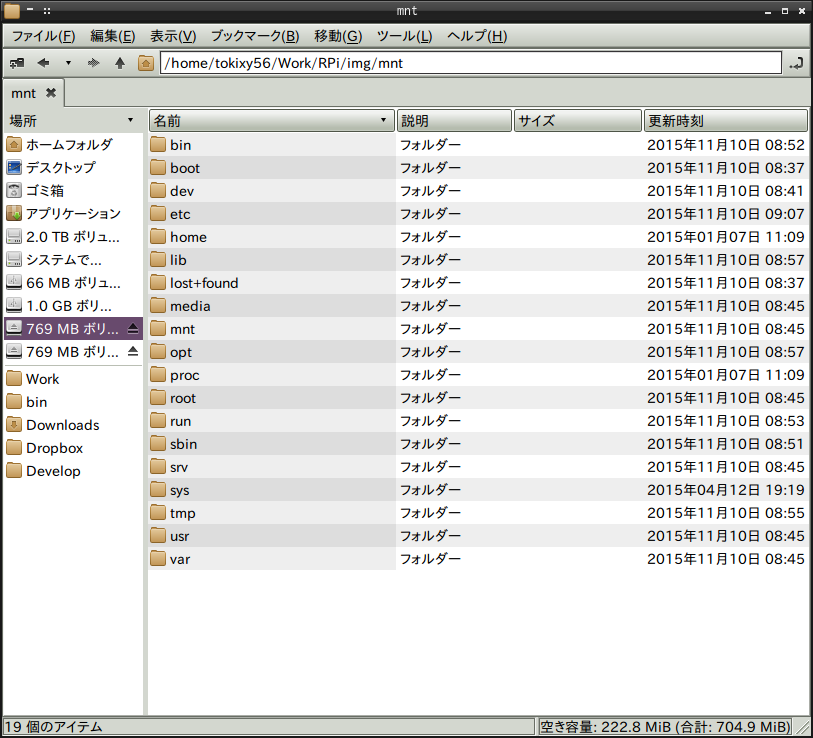
Task: Open Downloads bookmark in side pane
Action: tap(73, 425)
